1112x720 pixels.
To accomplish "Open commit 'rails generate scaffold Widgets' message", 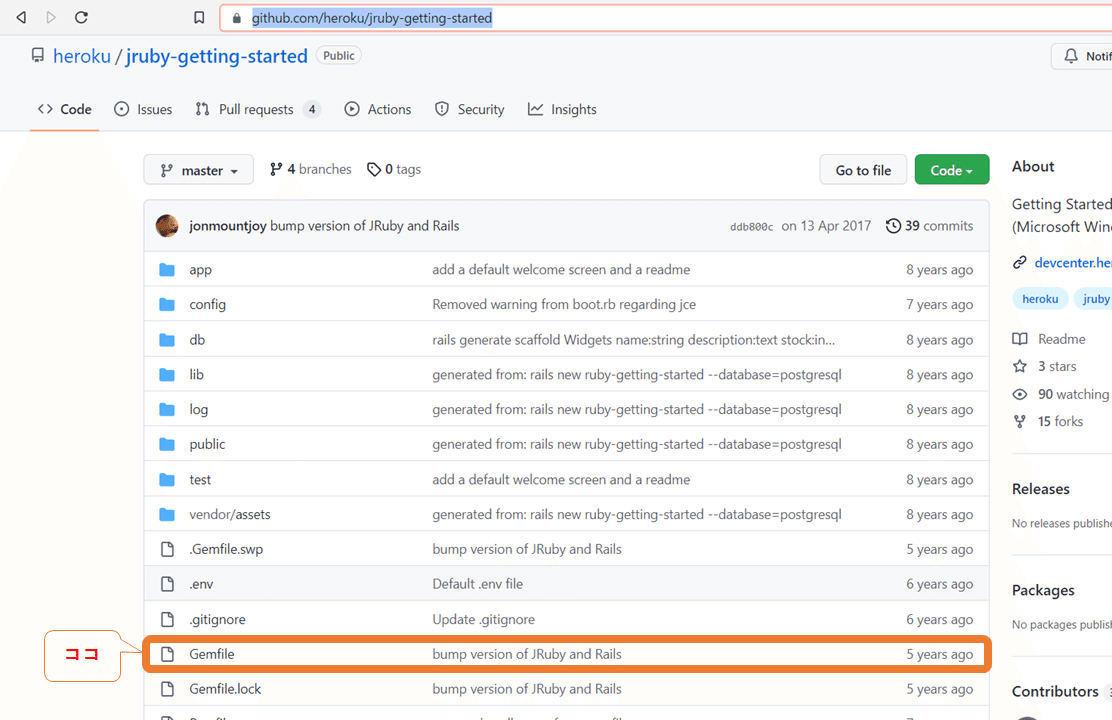I will [x=634, y=340].
